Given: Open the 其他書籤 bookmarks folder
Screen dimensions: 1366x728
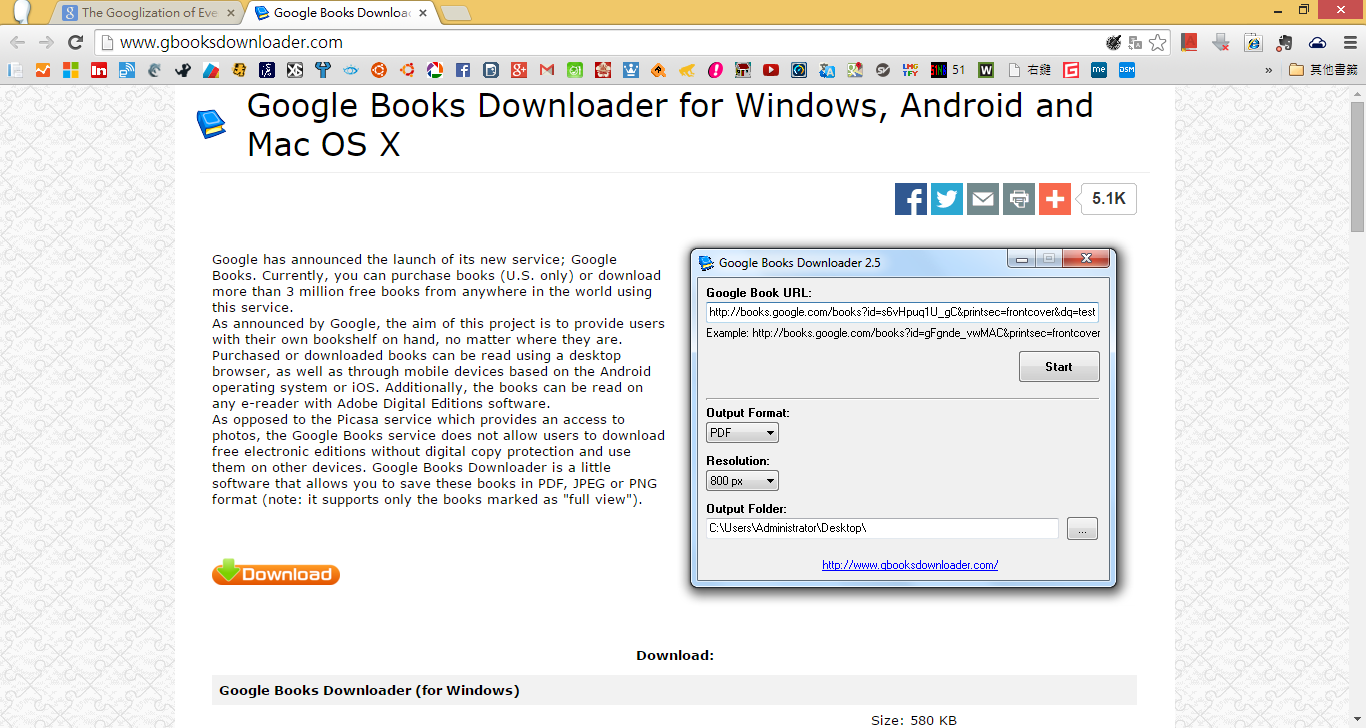Looking at the screenshot, I should [1323, 70].
